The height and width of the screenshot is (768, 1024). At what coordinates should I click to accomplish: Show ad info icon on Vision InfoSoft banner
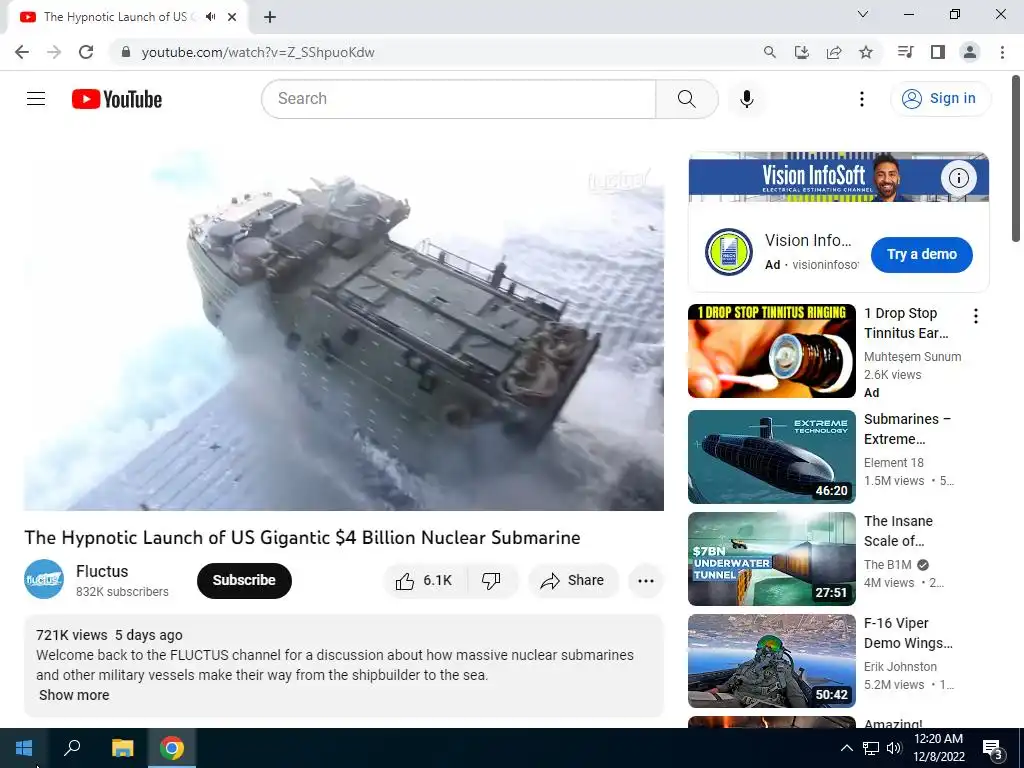click(x=958, y=178)
